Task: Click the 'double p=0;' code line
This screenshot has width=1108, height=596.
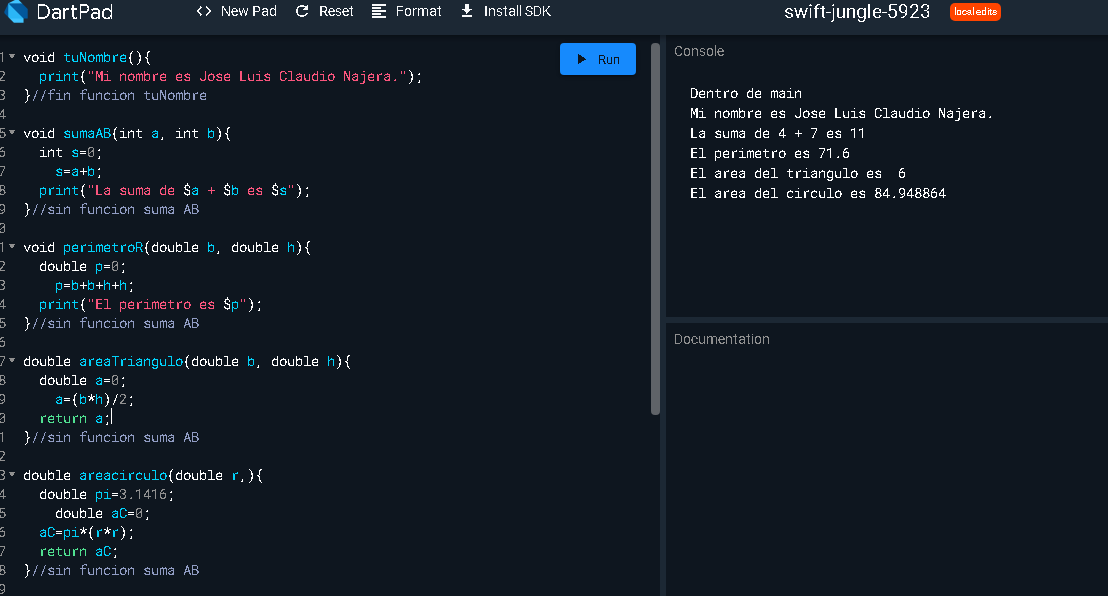Action: click(83, 267)
